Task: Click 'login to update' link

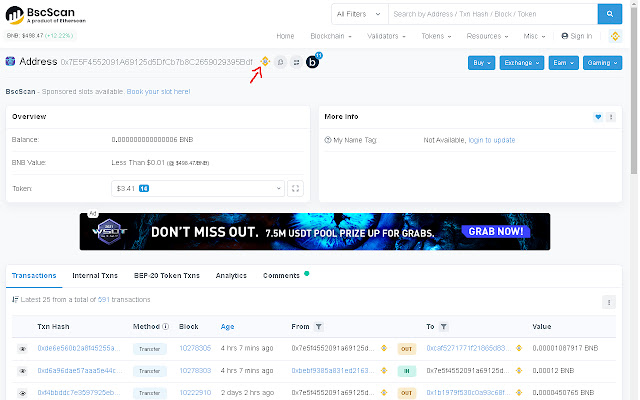Action: point(493,140)
